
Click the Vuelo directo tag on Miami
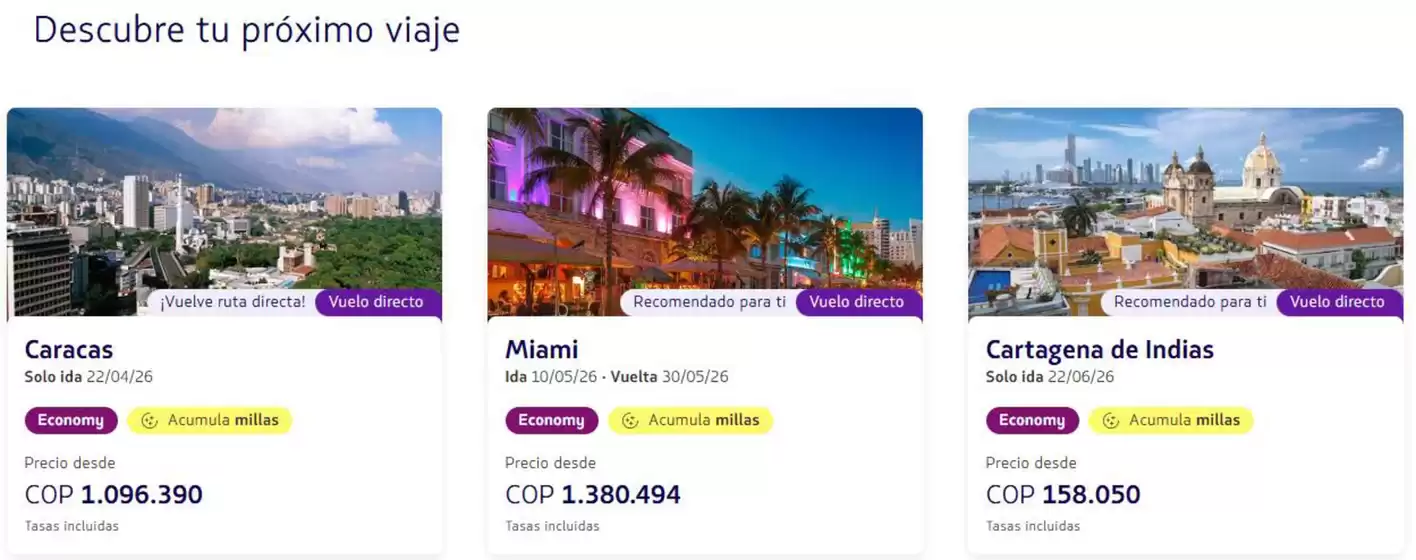coord(857,302)
